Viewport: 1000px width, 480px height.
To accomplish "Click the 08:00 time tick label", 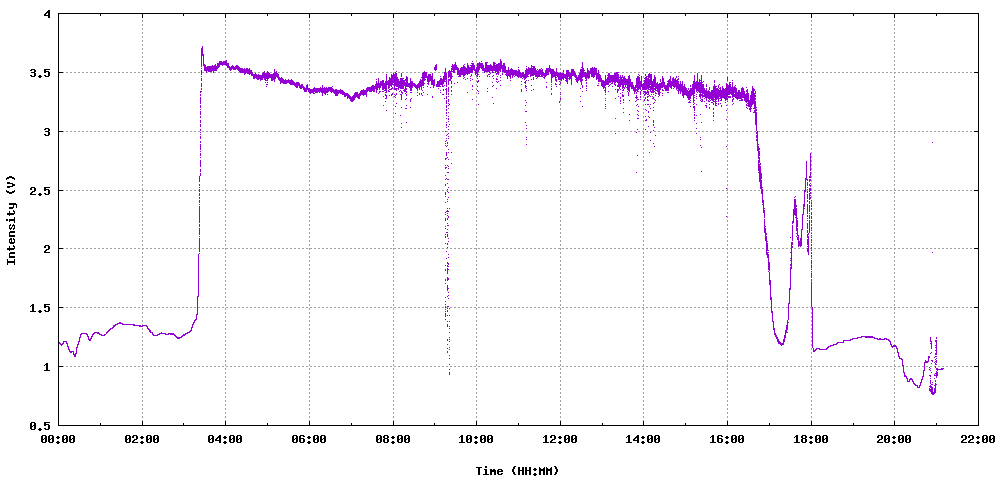I will tap(393, 439).
